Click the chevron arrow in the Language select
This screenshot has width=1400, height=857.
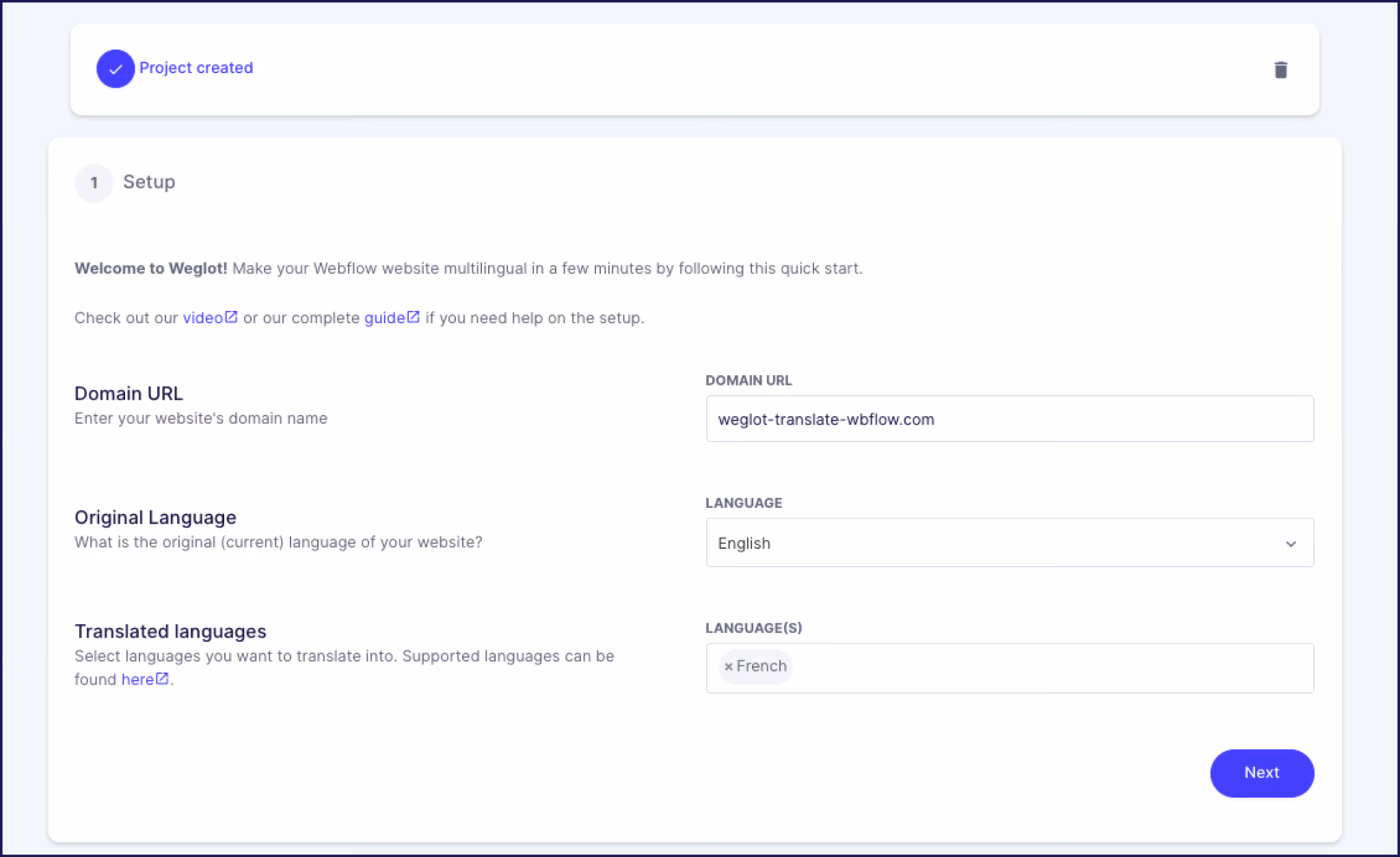click(1291, 544)
